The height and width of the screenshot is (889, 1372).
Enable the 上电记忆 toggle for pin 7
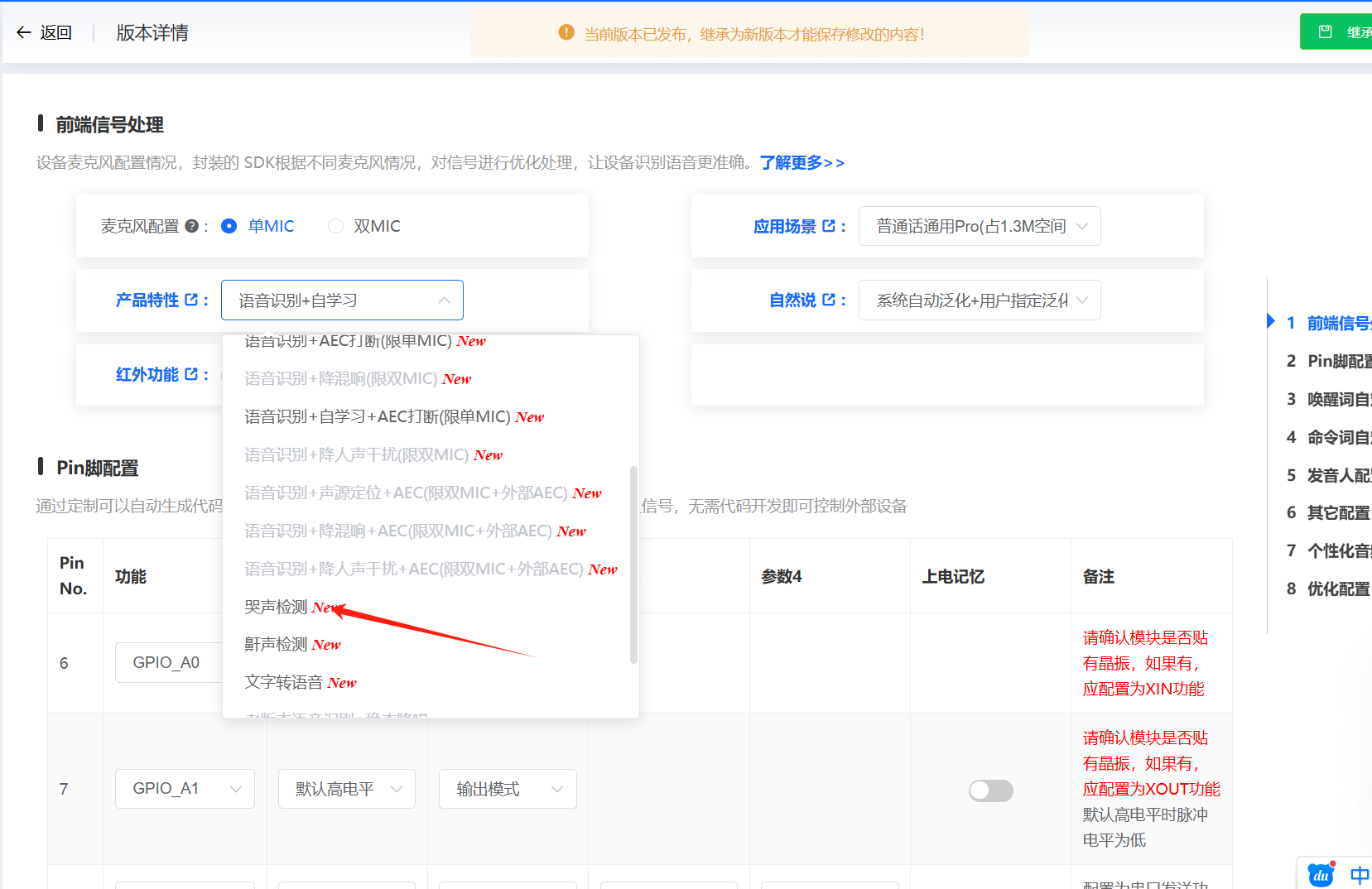[990, 790]
